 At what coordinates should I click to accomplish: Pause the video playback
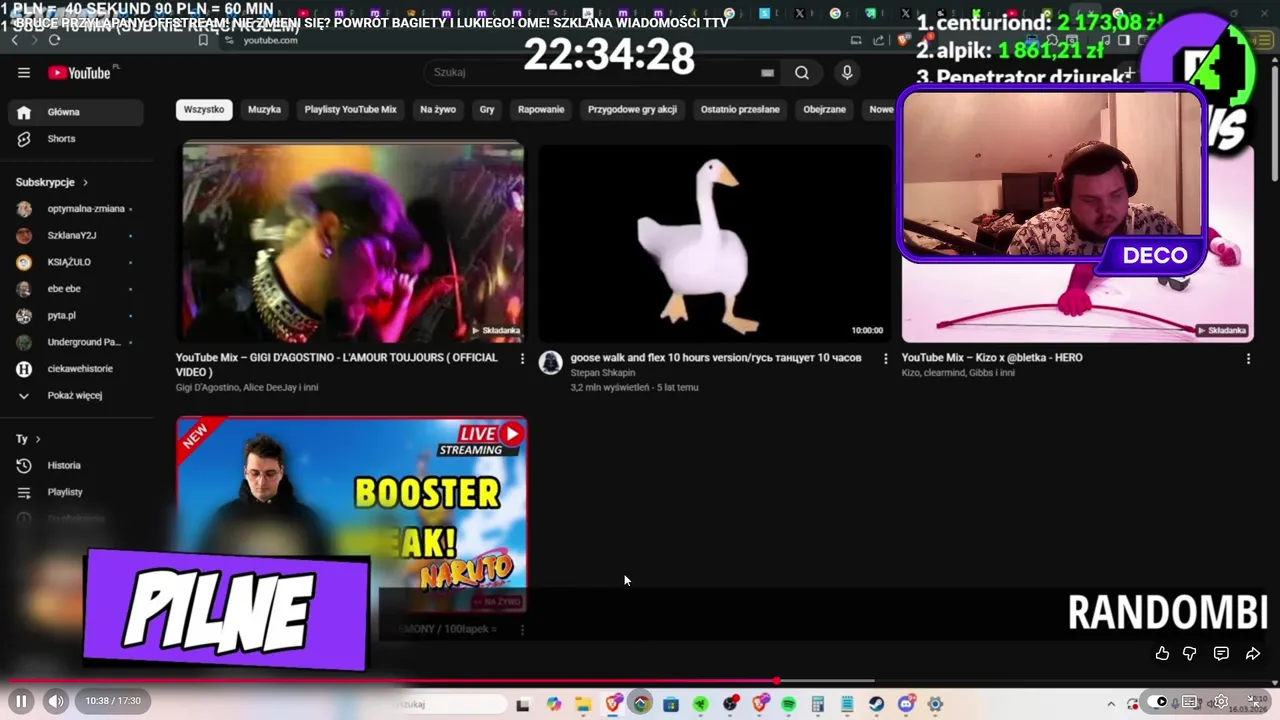[21, 701]
